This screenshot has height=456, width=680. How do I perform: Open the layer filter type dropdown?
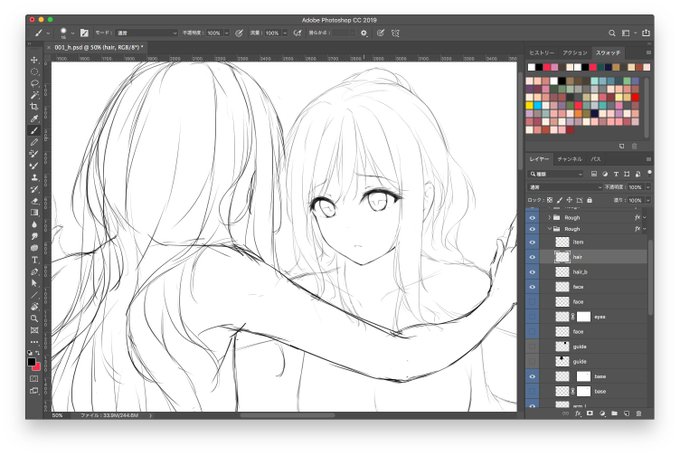556,174
